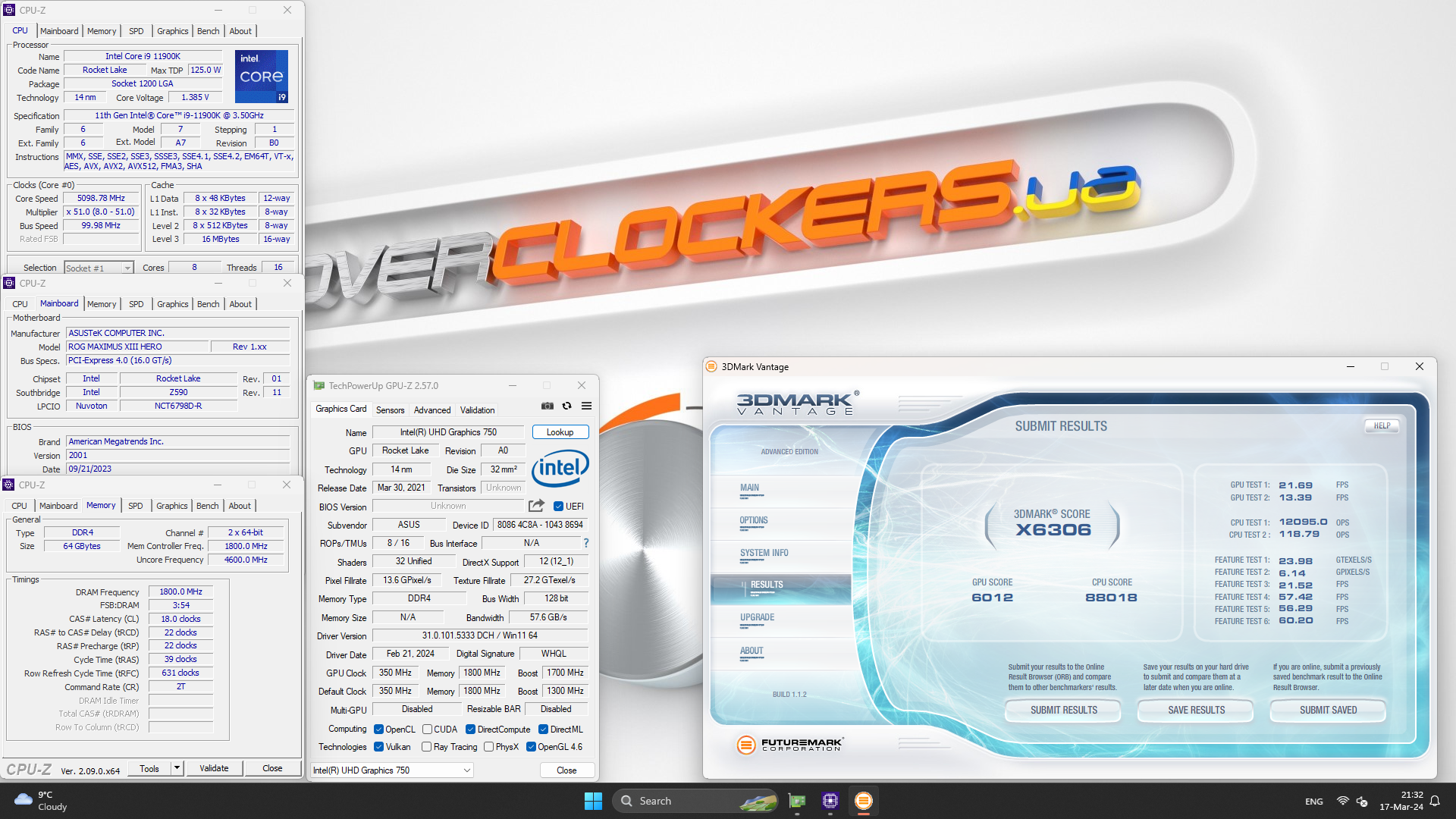Image resolution: width=1456 pixels, height=819 pixels.
Task: Click the CPU-Z taskbar icon
Action: click(x=830, y=801)
